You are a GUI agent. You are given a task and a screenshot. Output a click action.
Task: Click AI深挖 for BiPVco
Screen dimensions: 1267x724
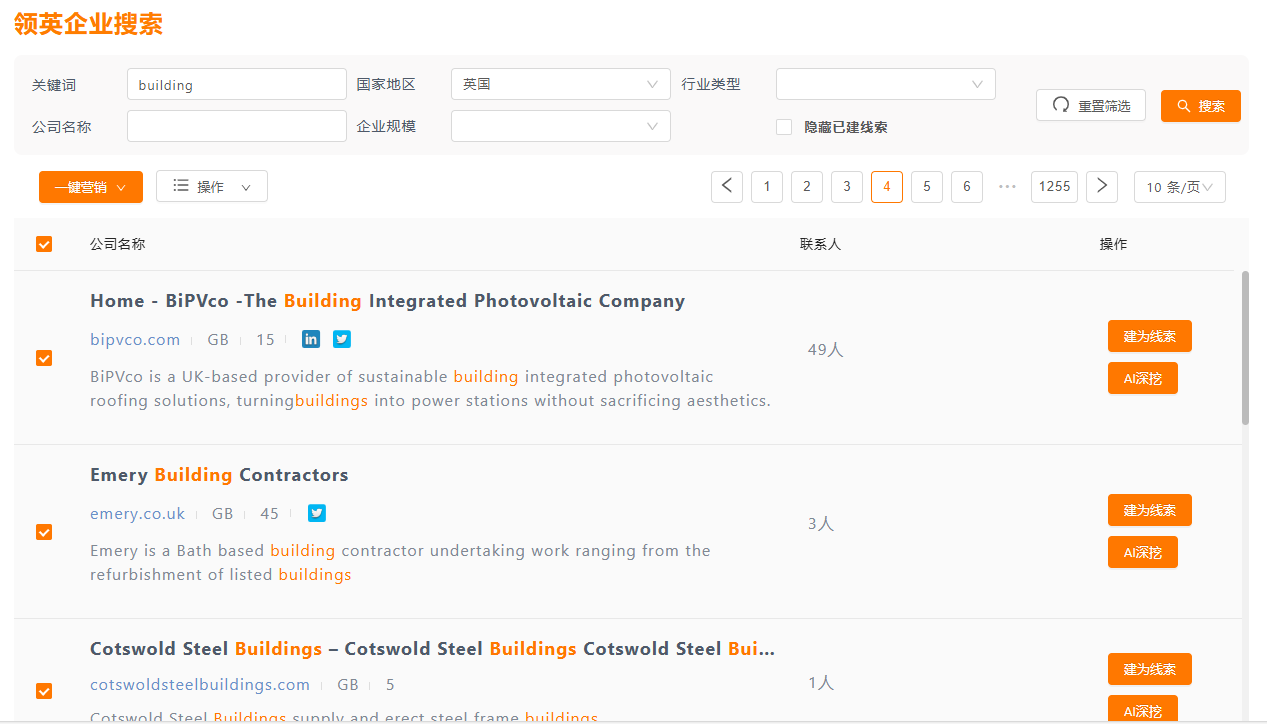[x=1143, y=378]
